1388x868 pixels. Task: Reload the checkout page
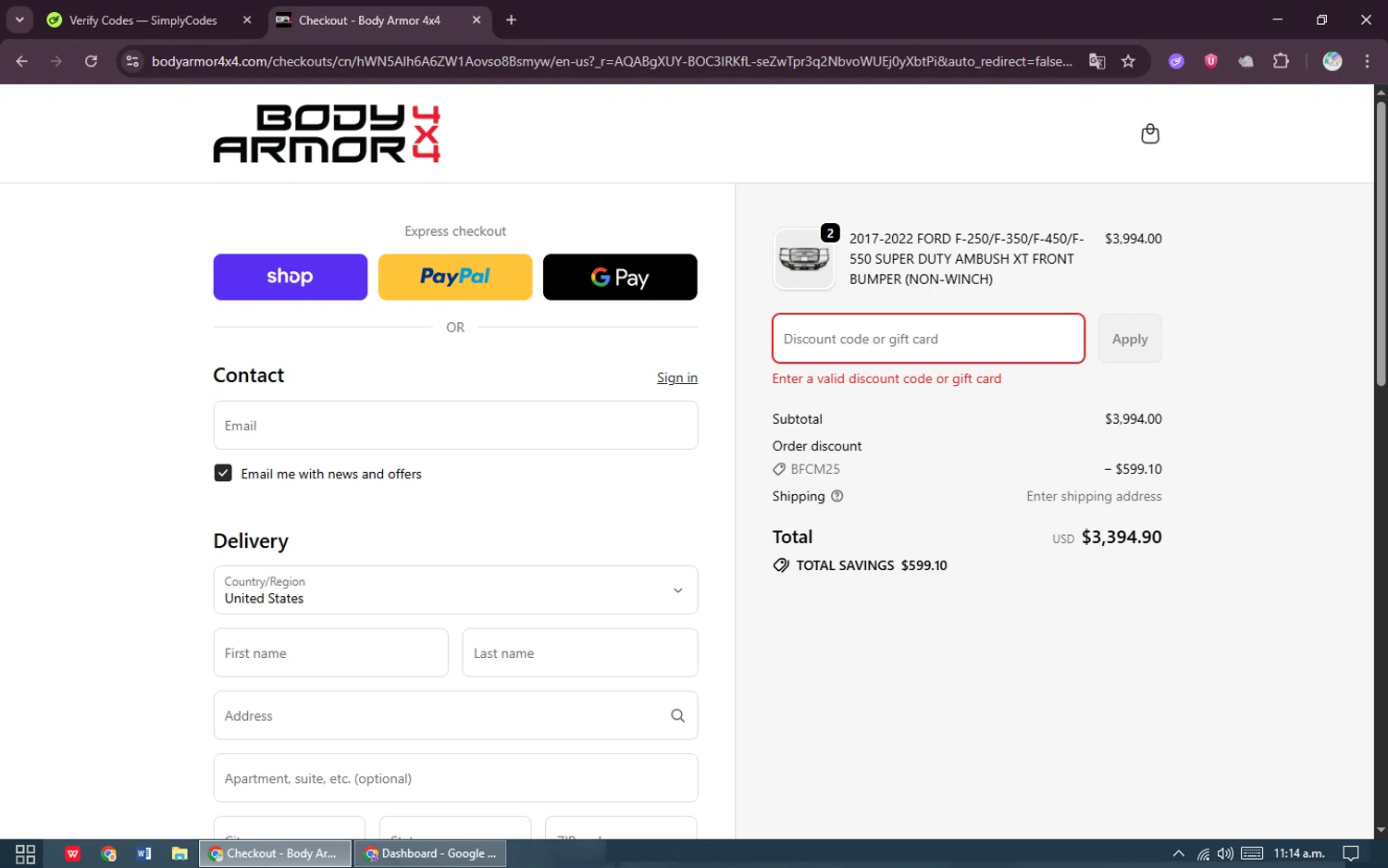point(91,61)
